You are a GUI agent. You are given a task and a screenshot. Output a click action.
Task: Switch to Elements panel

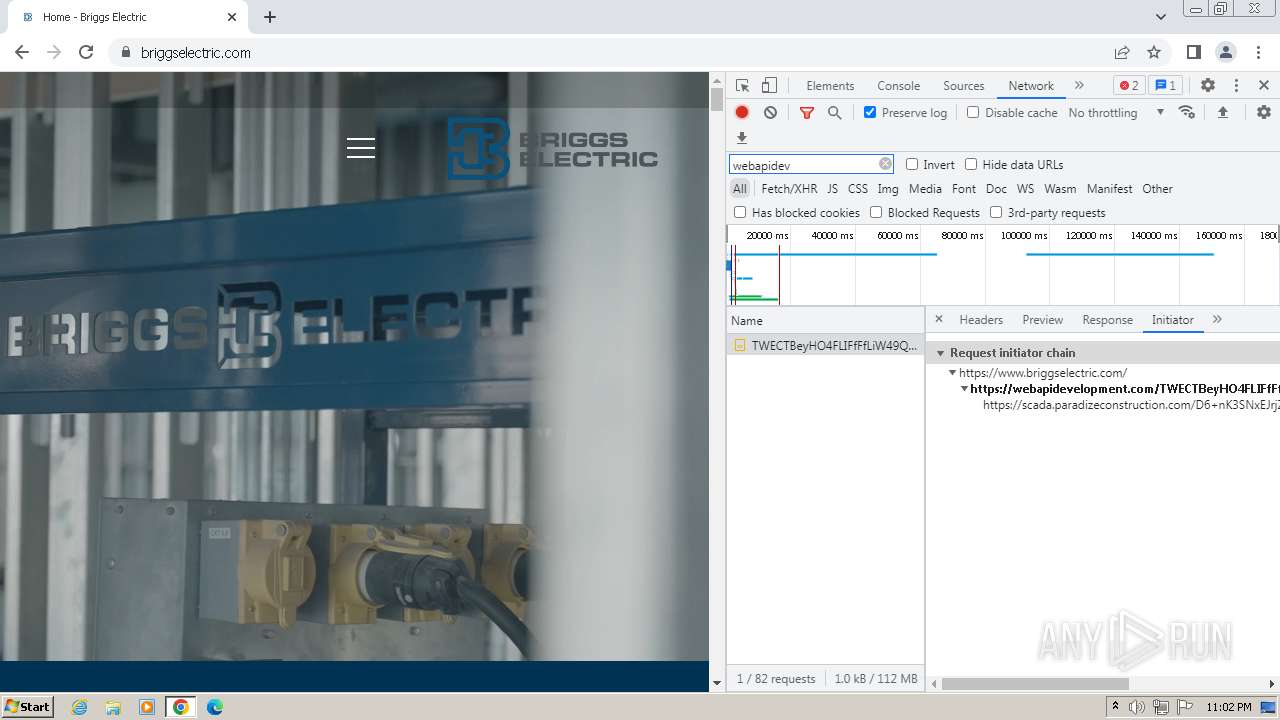[x=830, y=85]
